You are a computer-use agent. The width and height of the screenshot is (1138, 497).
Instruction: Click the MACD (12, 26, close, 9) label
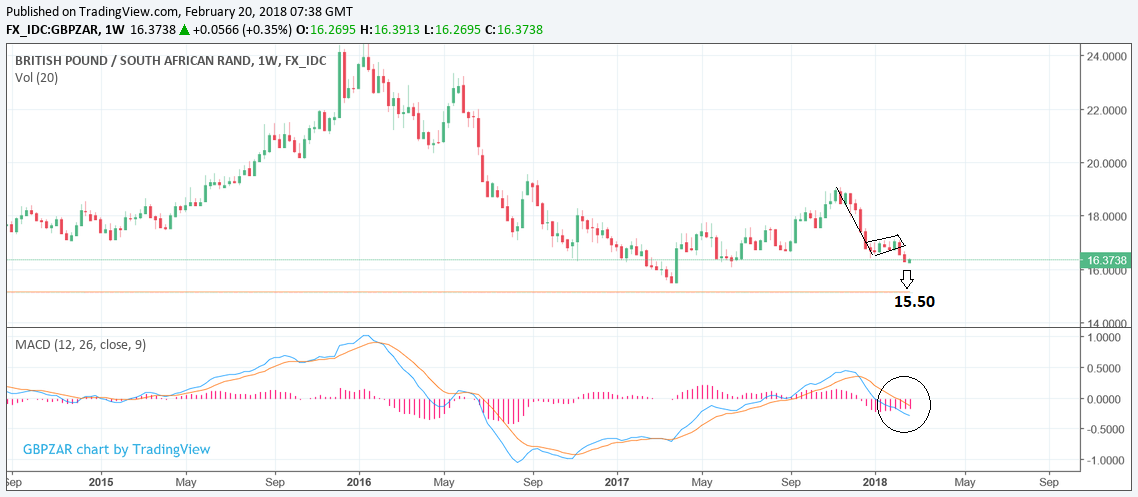(x=80, y=344)
